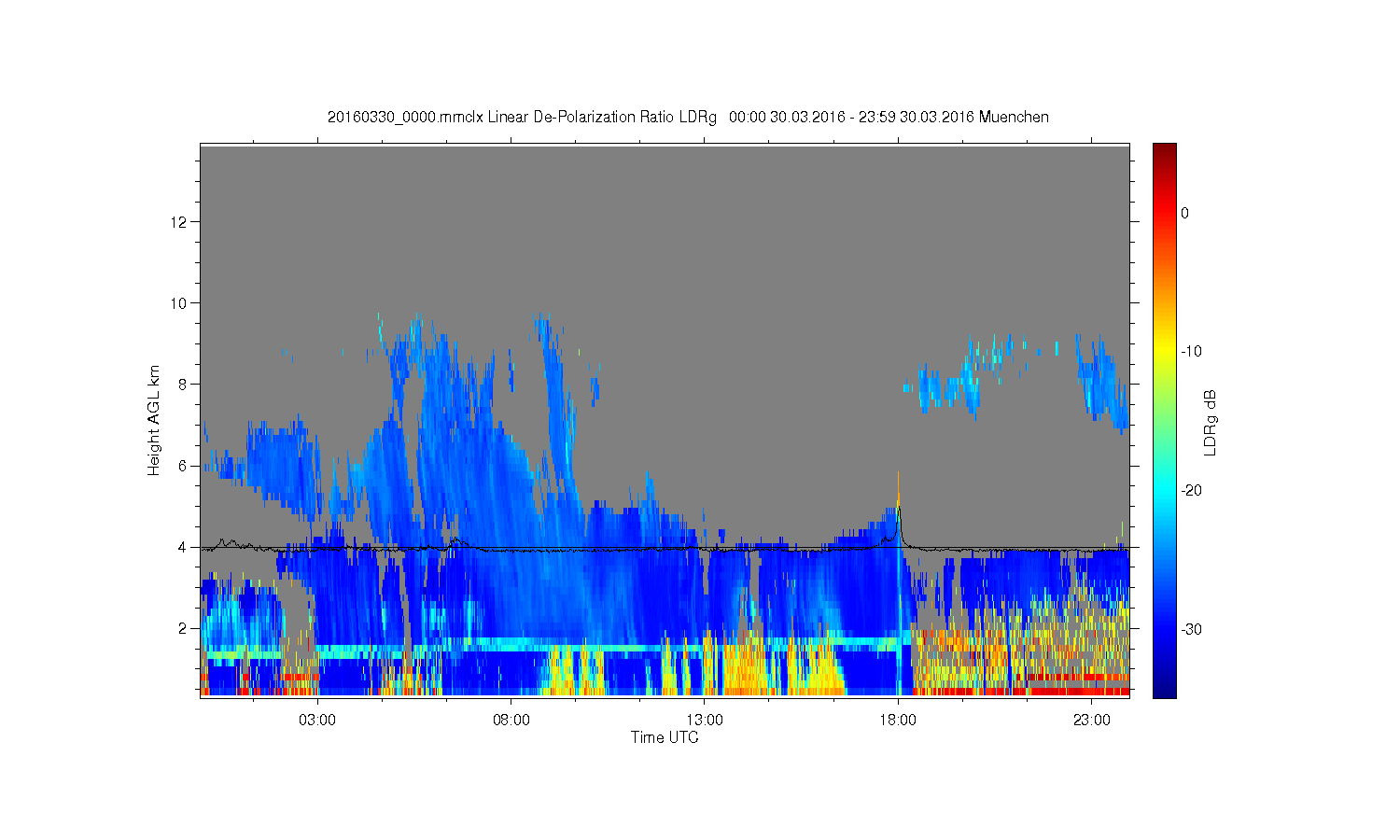Click the colorbar value -10

(x=1191, y=352)
